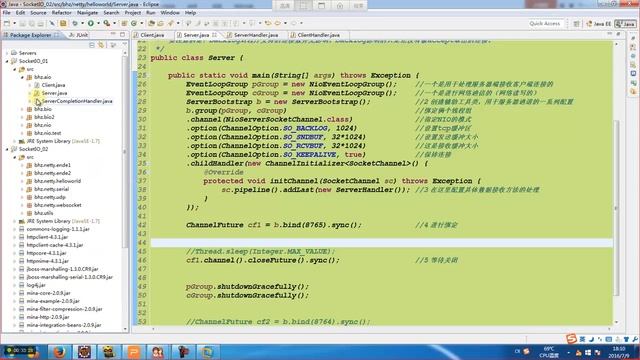Click the New Java Class icon

point(134,24)
